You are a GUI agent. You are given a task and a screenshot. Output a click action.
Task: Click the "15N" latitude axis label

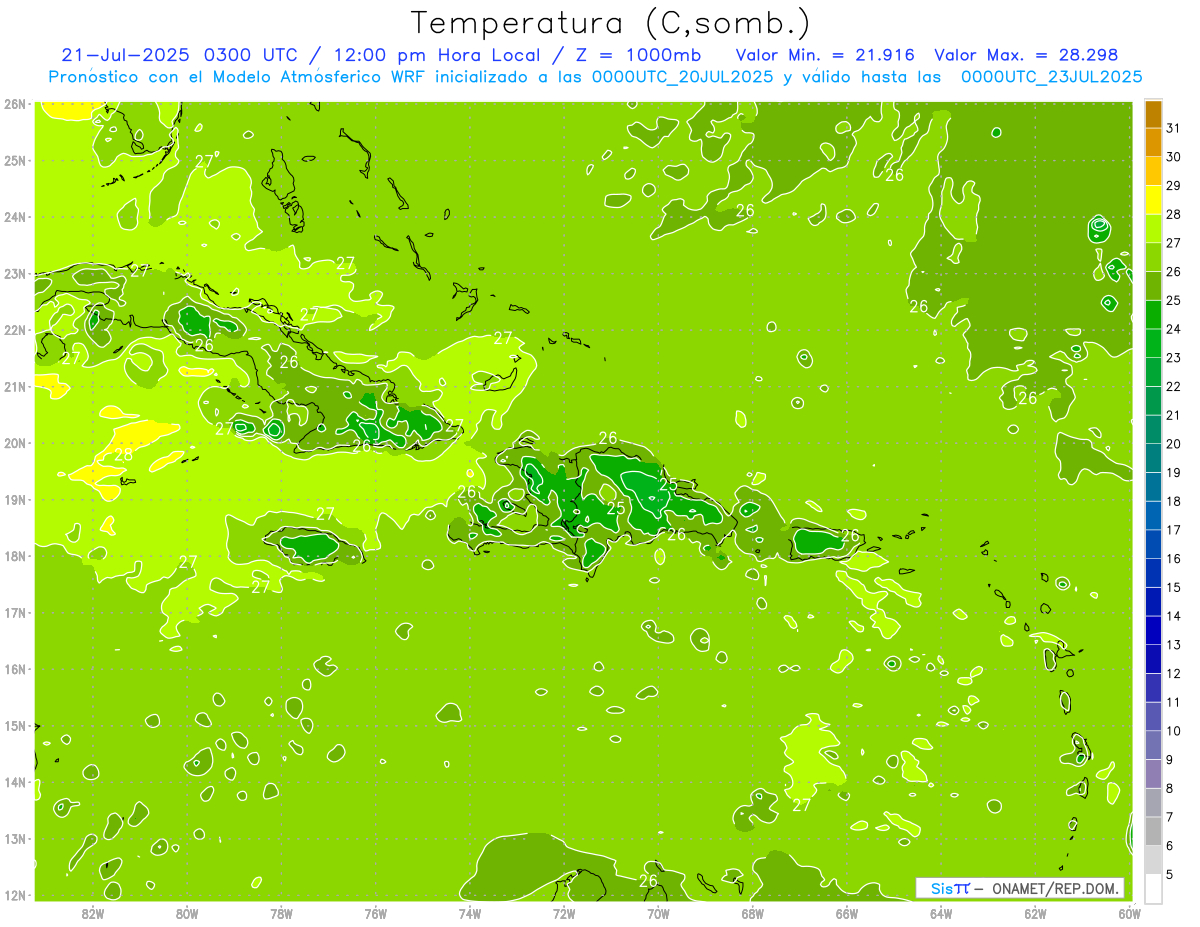coord(15,725)
